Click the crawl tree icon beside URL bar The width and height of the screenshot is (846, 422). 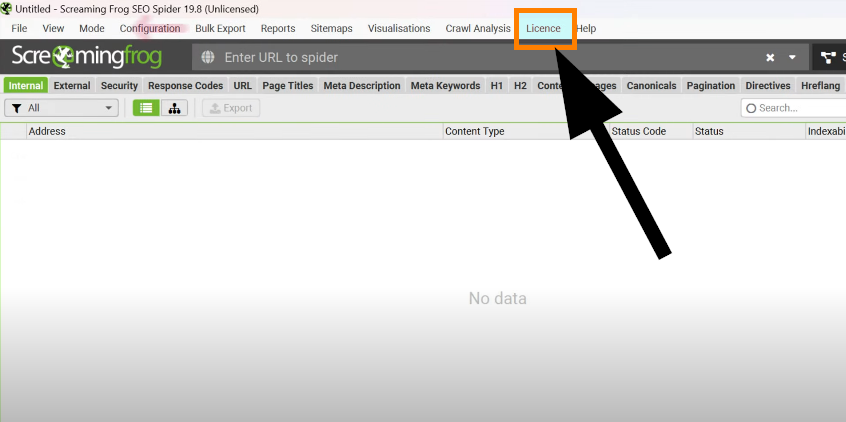click(x=828, y=57)
